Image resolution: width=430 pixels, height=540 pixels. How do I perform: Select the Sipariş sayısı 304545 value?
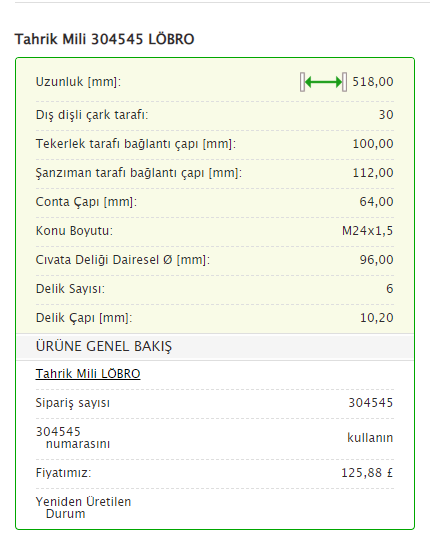click(x=371, y=403)
